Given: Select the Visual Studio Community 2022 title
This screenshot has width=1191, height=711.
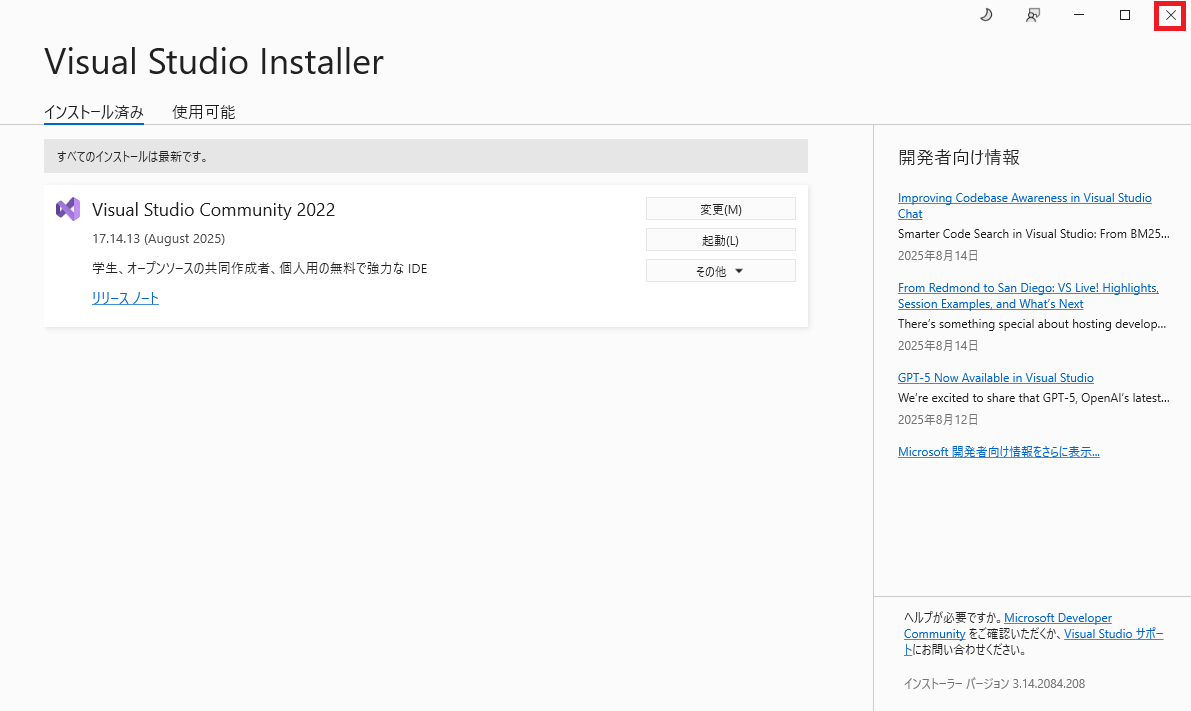Looking at the screenshot, I should [213, 210].
